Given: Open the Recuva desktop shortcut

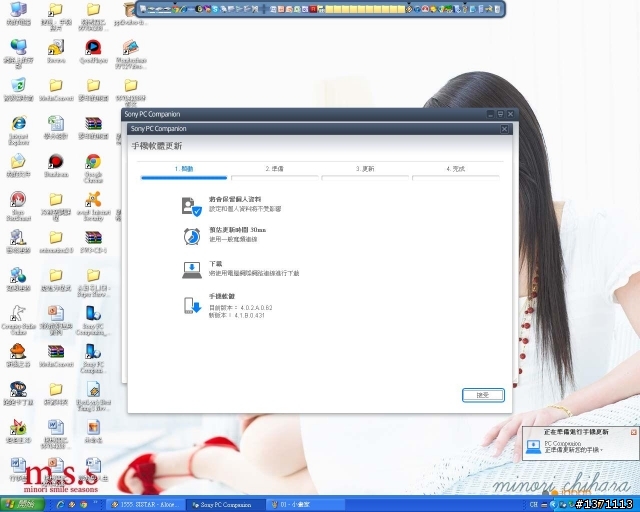Looking at the screenshot, I should tap(56, 51).
